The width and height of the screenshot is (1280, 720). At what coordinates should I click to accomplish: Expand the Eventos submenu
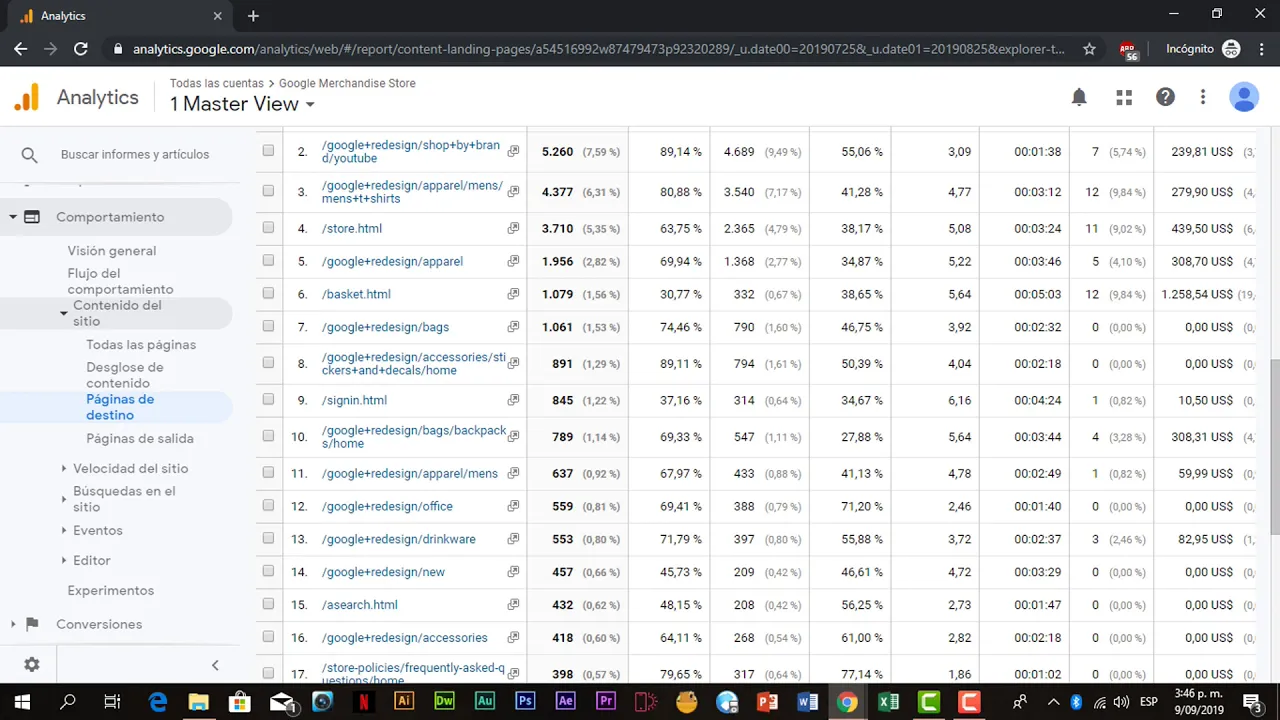(64, 530)
